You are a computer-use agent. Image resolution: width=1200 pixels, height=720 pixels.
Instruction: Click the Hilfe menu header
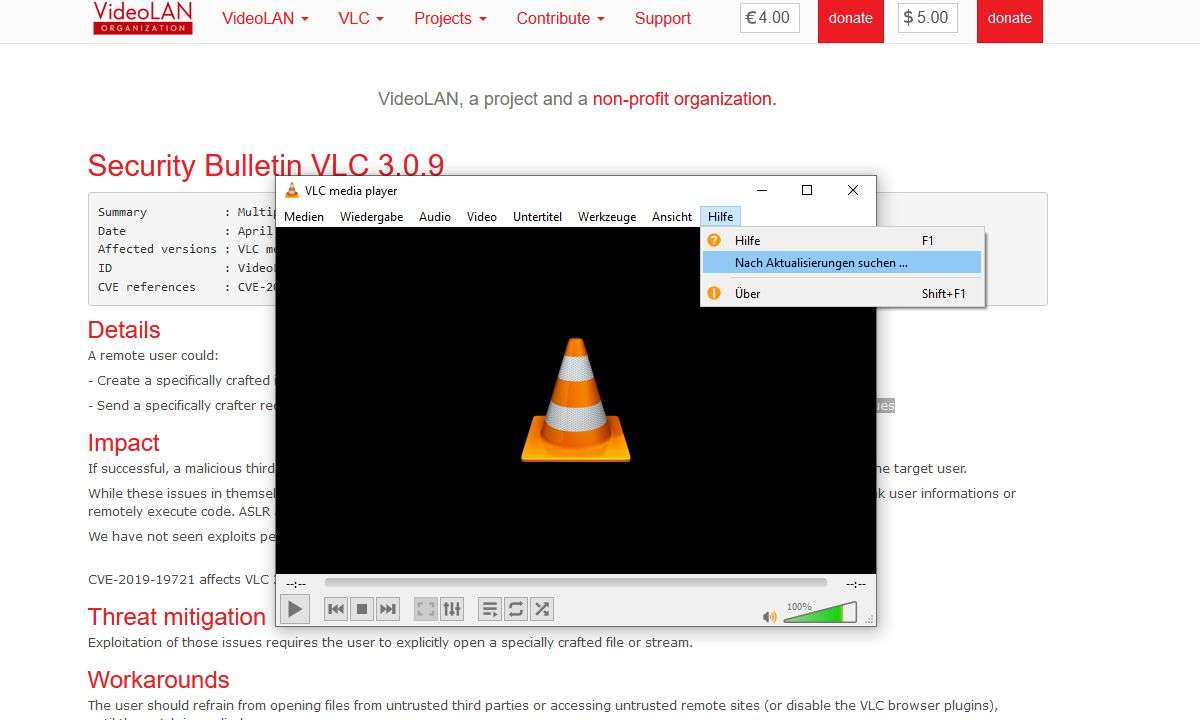[720, 216]
